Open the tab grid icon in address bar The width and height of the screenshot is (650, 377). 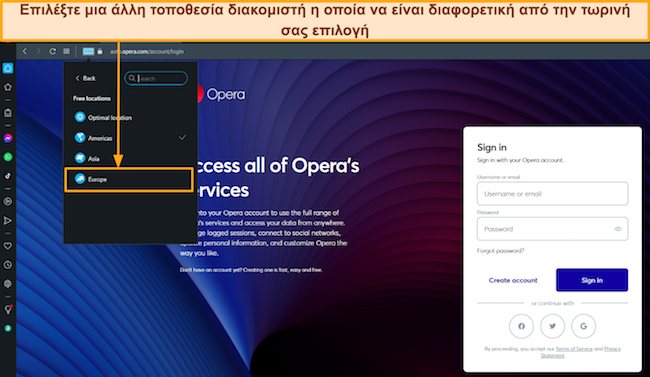[x=66, y=51]
